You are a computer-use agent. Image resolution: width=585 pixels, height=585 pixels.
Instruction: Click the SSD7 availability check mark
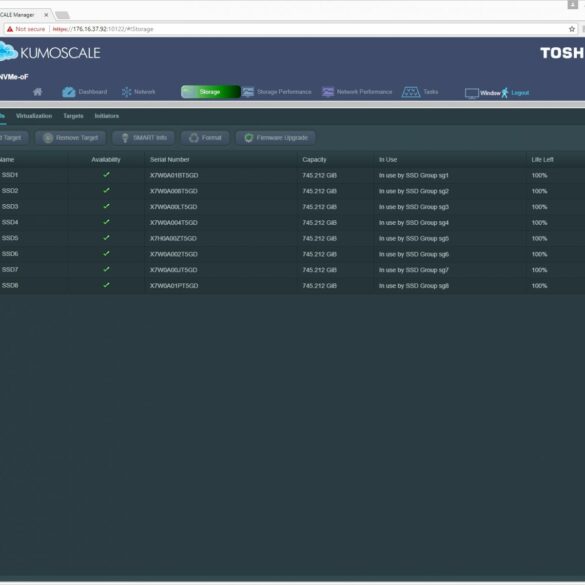tap(106, 269)
